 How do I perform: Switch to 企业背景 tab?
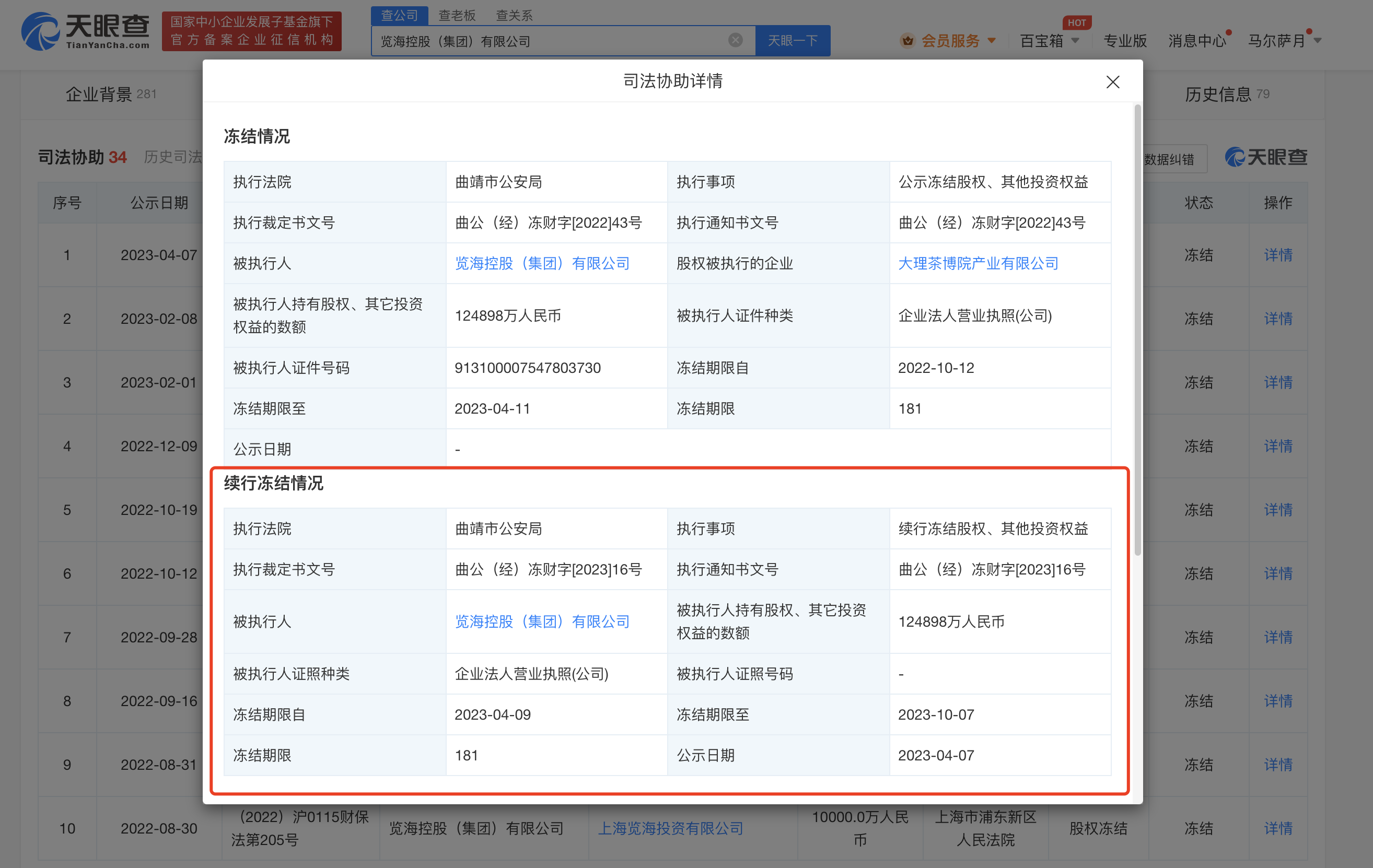coord(111,94)
